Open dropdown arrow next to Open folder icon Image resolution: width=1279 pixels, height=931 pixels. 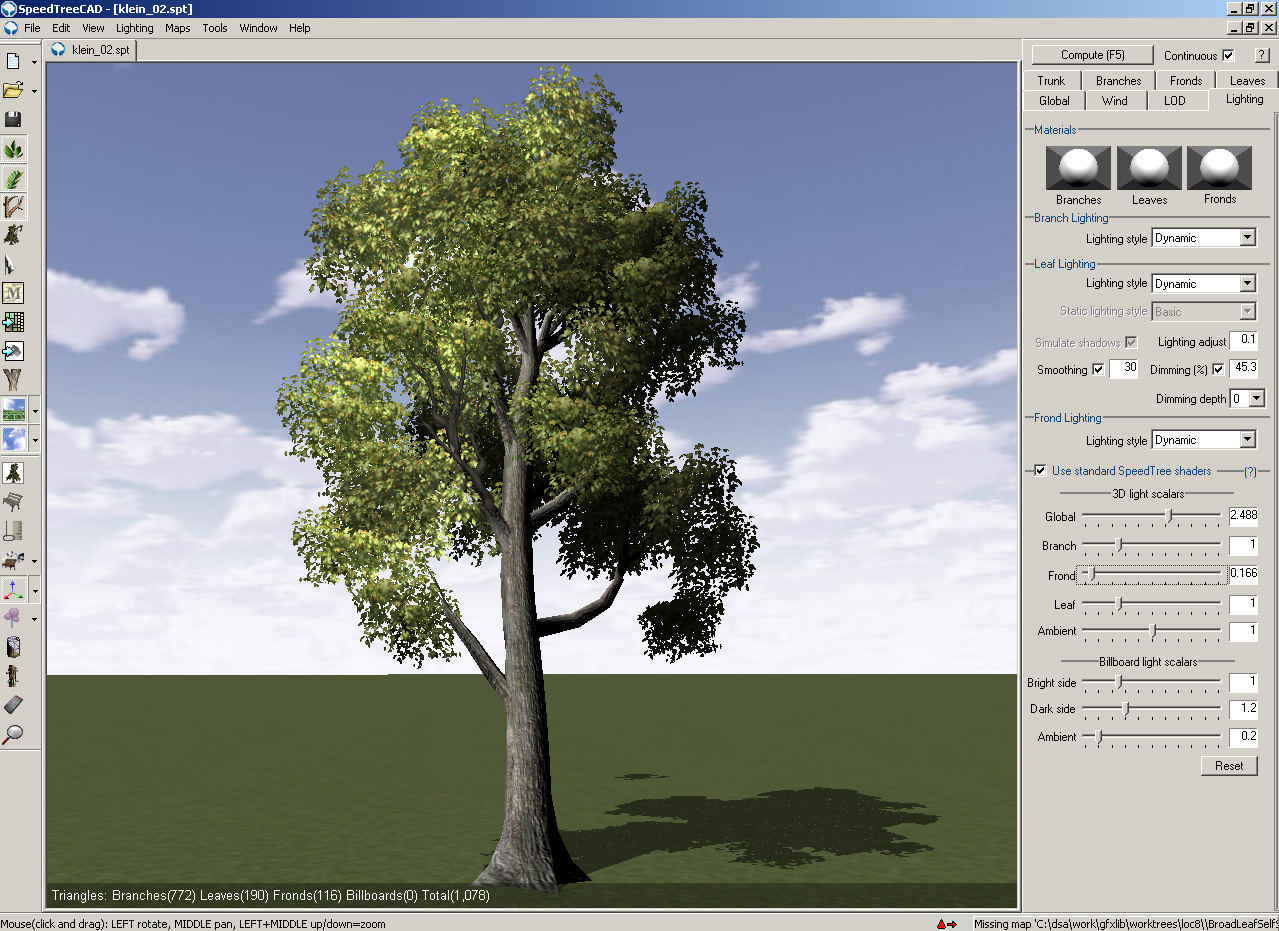34,91
